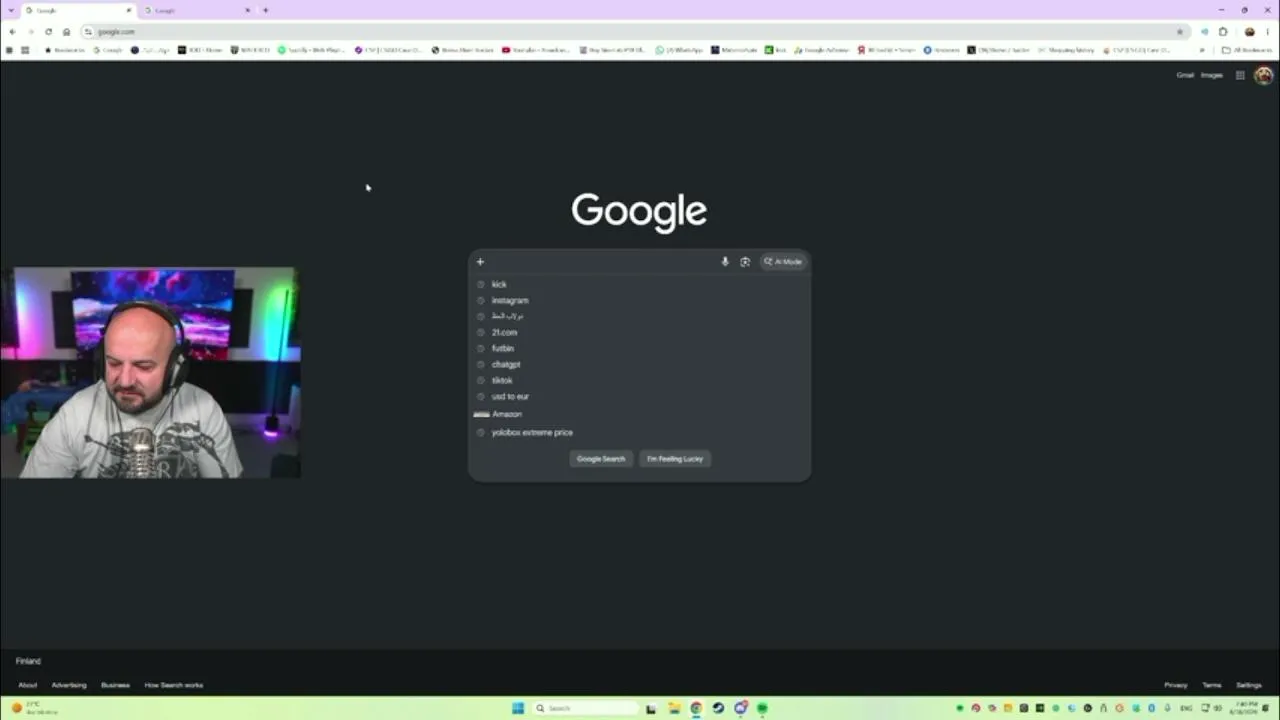1280x720 pixels.
Task: Open the Chrome extensions puzzle icon
Action: pos(1223,32)
